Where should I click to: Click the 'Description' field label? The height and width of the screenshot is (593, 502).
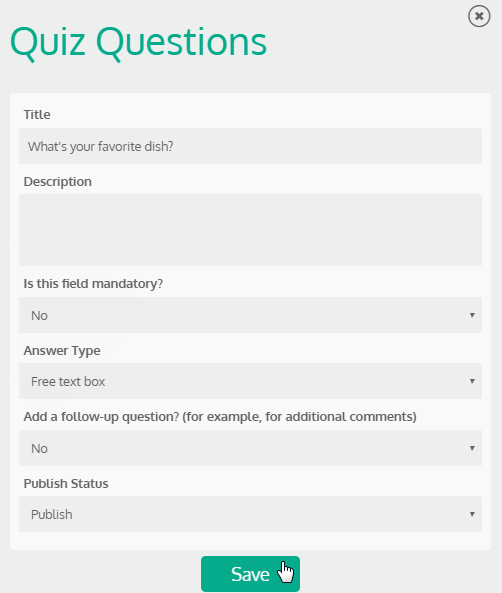(x=58, y=182)
